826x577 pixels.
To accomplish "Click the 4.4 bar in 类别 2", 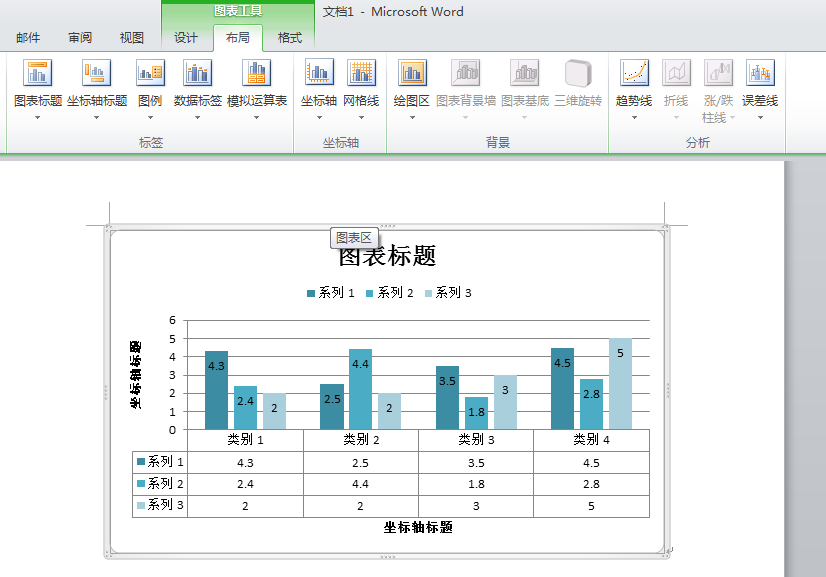I will click(360, 389).
